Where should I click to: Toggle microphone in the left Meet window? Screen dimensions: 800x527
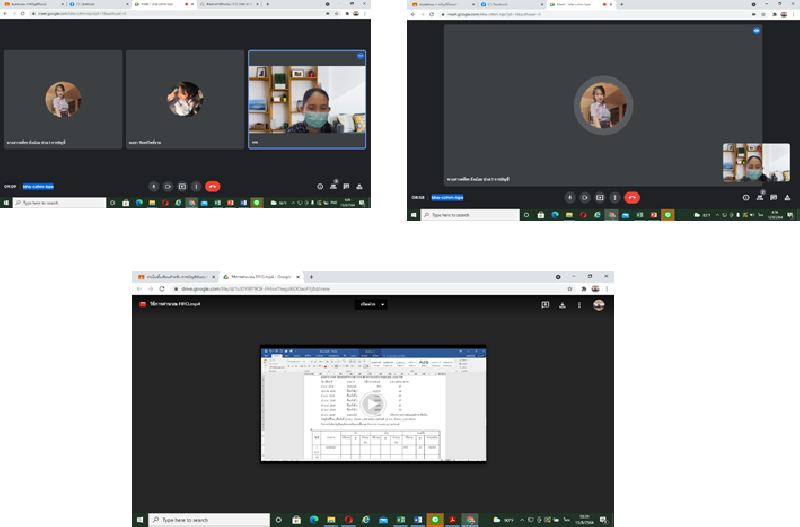tap(154, 186)
